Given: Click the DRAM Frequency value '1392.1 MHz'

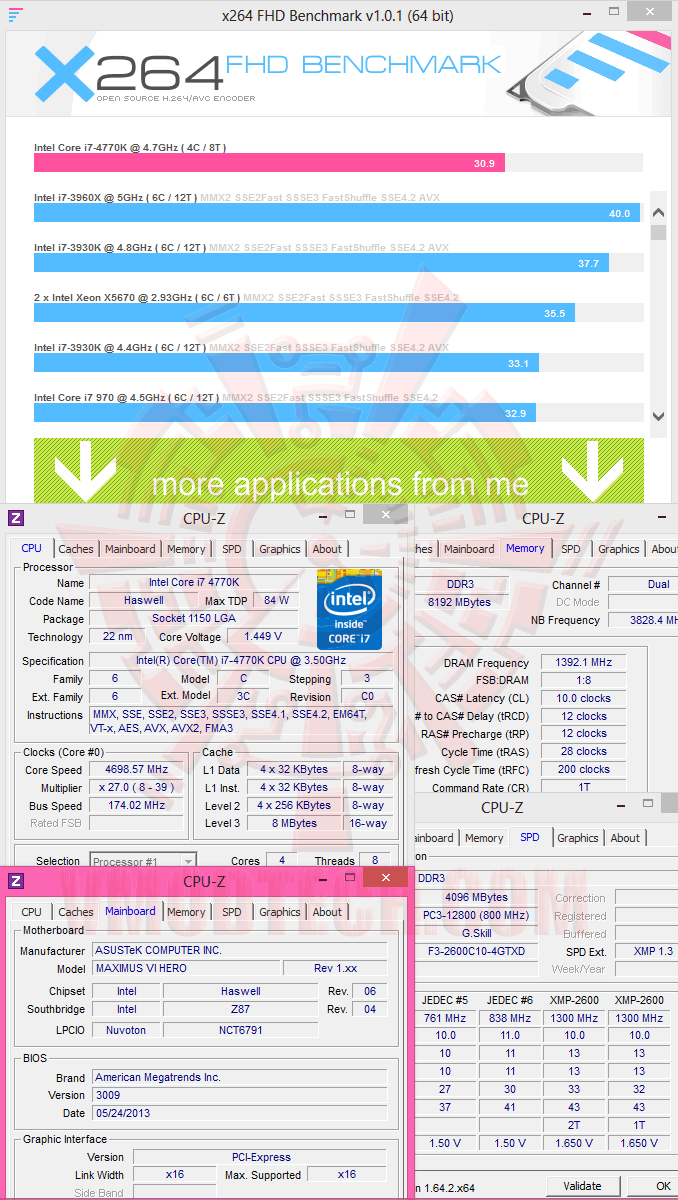Looking at the screenshot, I should click(584, 663).
